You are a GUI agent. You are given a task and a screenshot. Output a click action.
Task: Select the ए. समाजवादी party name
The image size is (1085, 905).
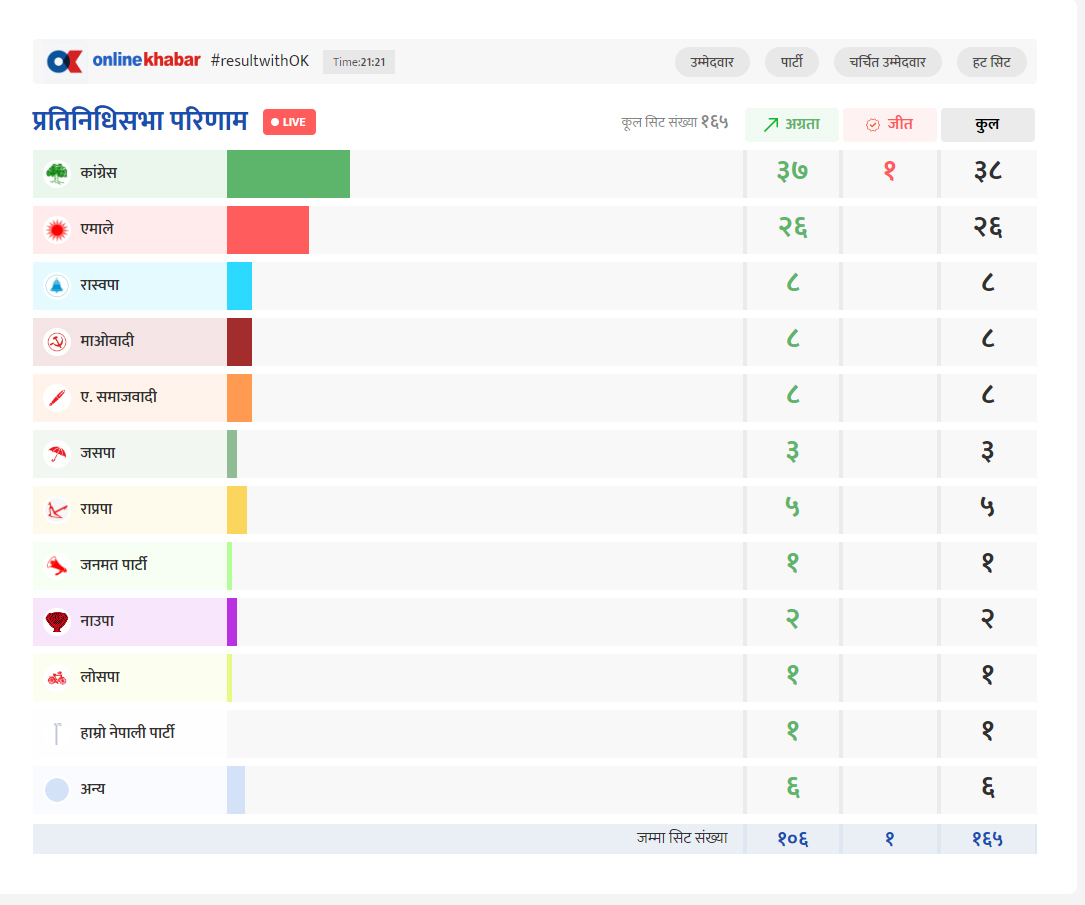(x=118, y=396)
